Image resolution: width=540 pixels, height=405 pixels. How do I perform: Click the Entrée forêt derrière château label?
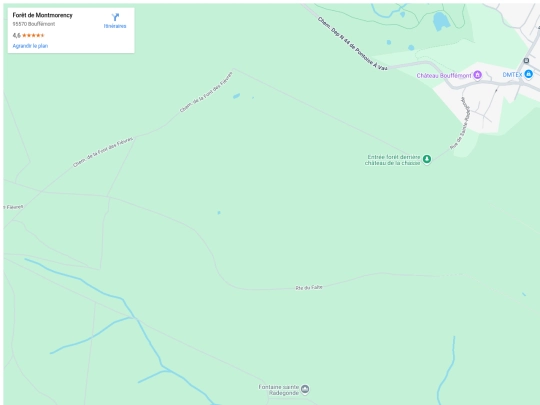coord(393,160)
